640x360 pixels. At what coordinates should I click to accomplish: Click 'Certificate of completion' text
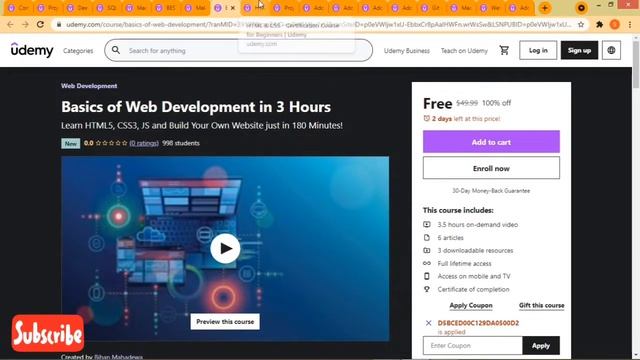coord(473,289)
